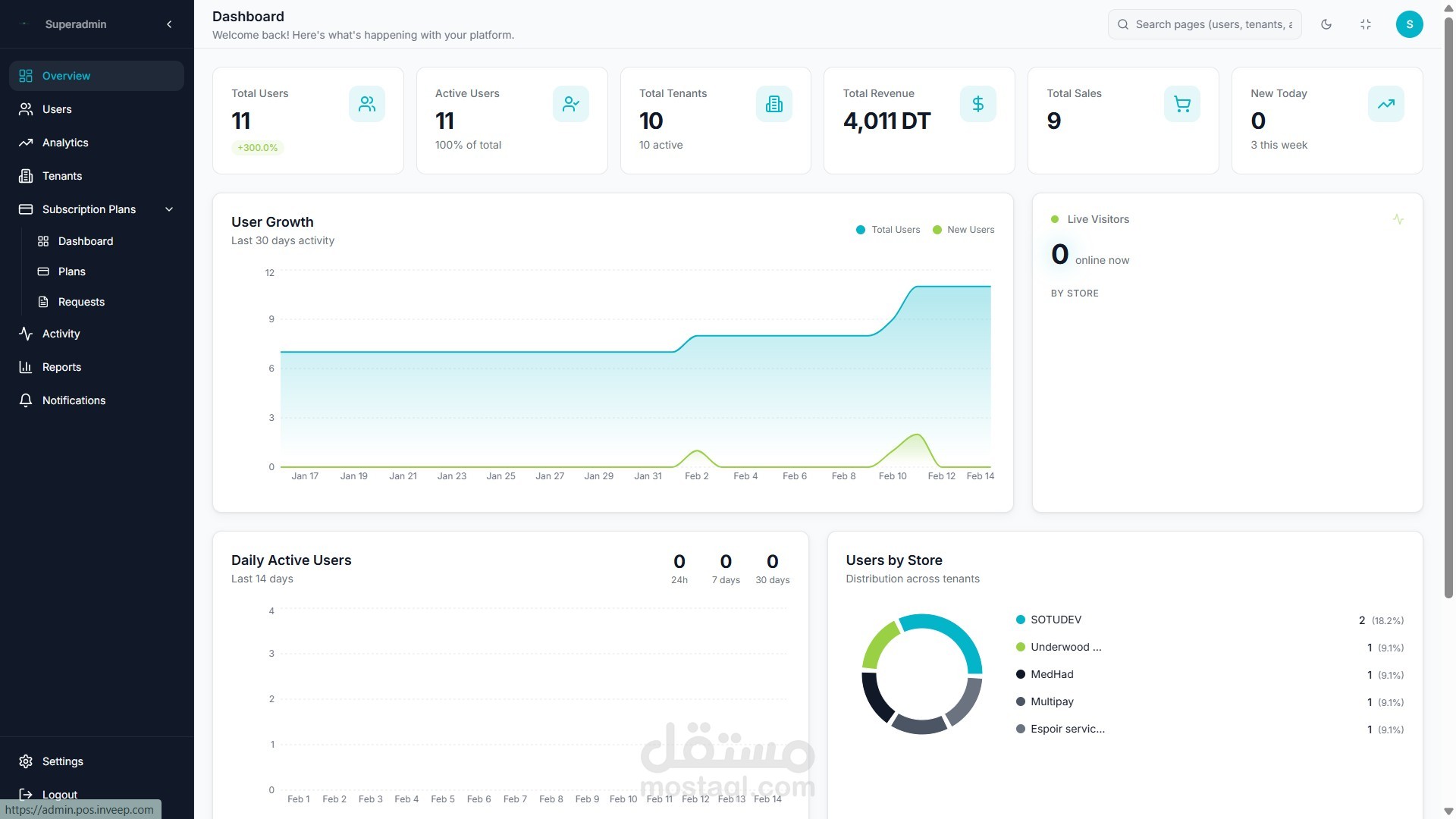Go to the Tenants section
Image resolution: width=1456 pixels, height=819 pixels.
[62, 176]
